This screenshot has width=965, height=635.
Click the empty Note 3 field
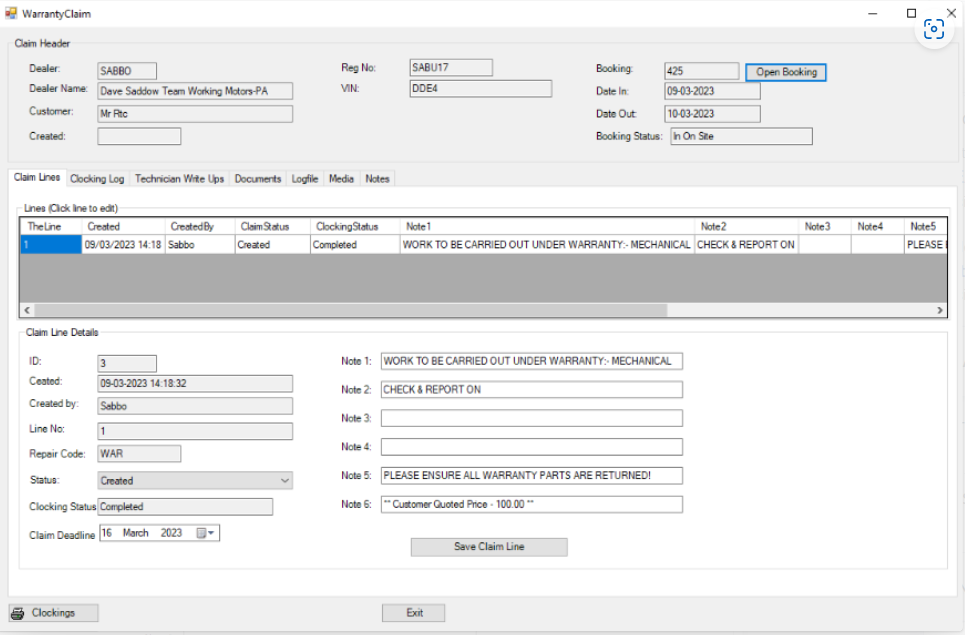click(532, 418)
